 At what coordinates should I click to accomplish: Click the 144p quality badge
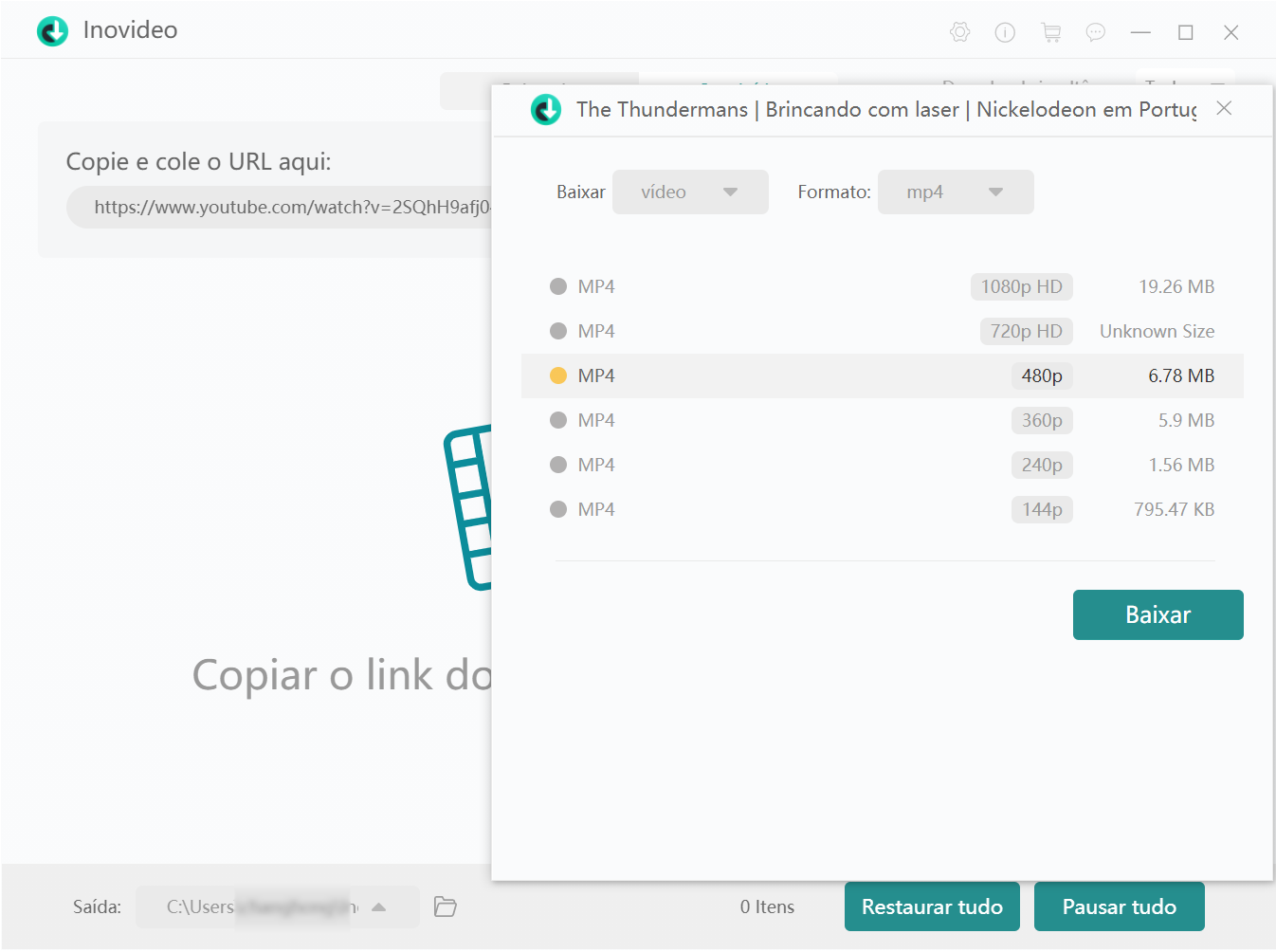click(x=1042, y=509)
